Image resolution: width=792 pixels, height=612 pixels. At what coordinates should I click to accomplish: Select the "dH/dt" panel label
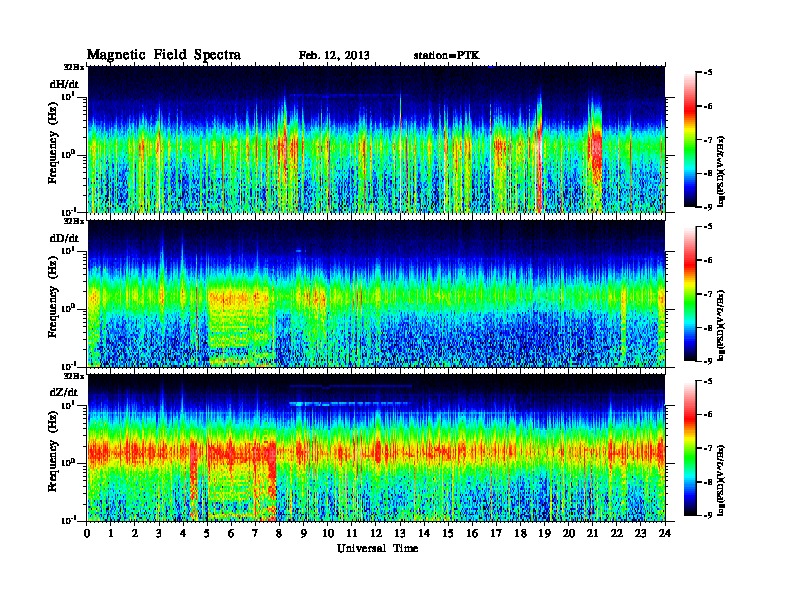point(64,85)
